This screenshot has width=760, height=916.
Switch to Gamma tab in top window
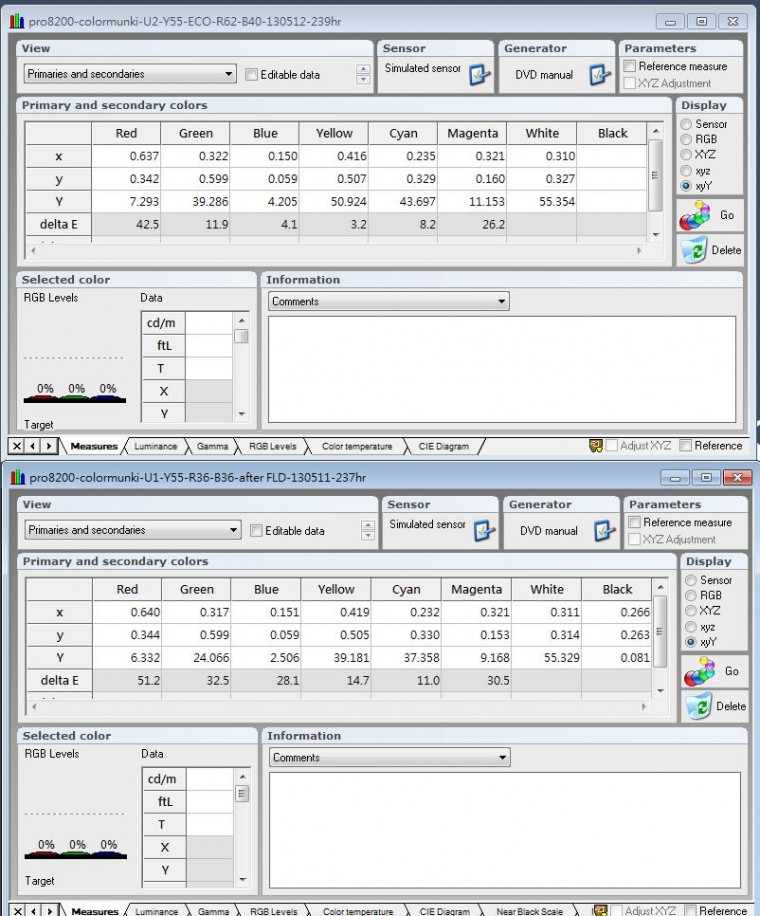[212, 446]
